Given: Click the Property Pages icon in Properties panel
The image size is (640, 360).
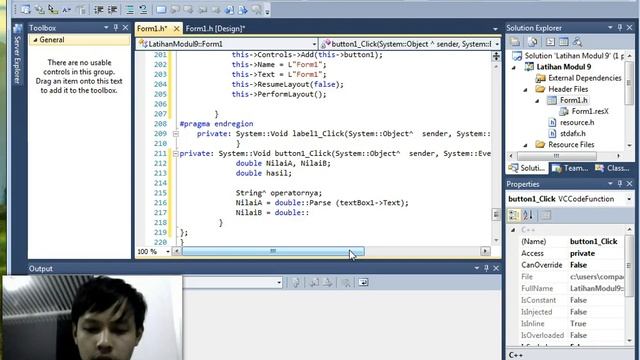Looking at the screenshot, I should coord(546,215).
